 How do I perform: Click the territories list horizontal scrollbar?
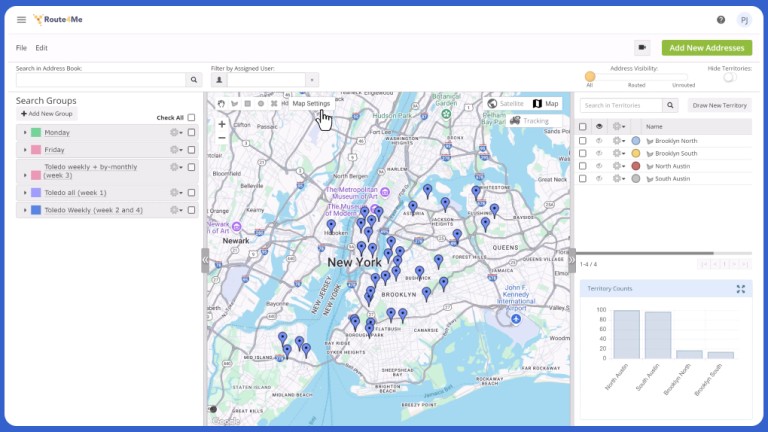(645, 253)
